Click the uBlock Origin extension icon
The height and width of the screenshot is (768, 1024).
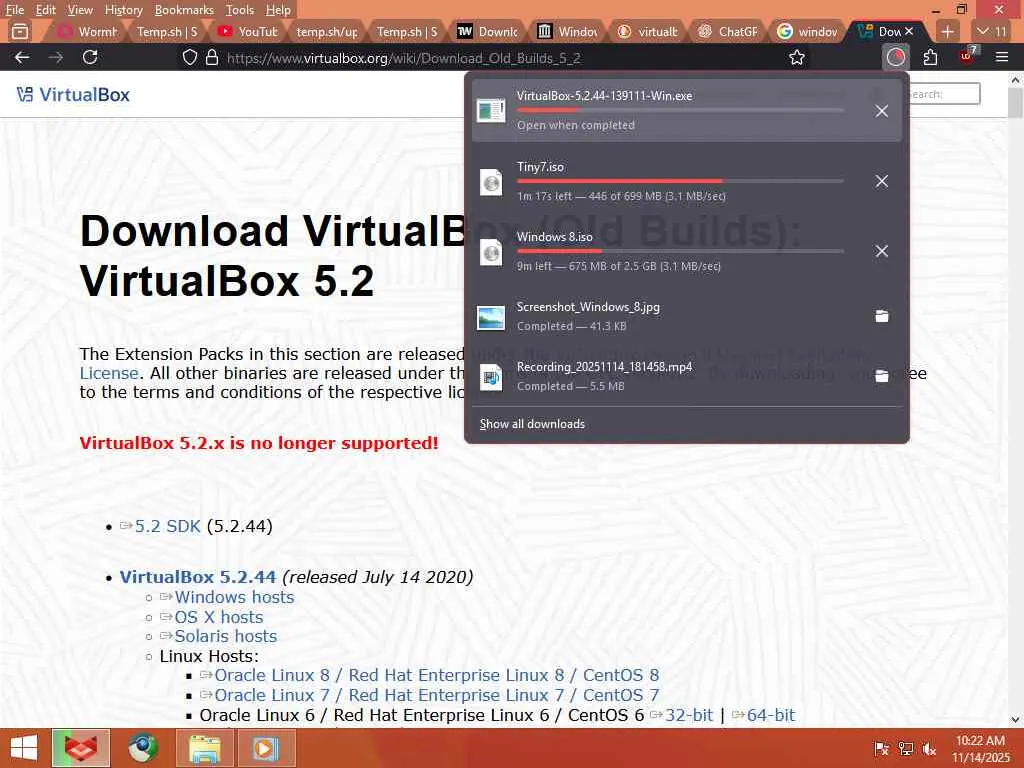[967, 56]
